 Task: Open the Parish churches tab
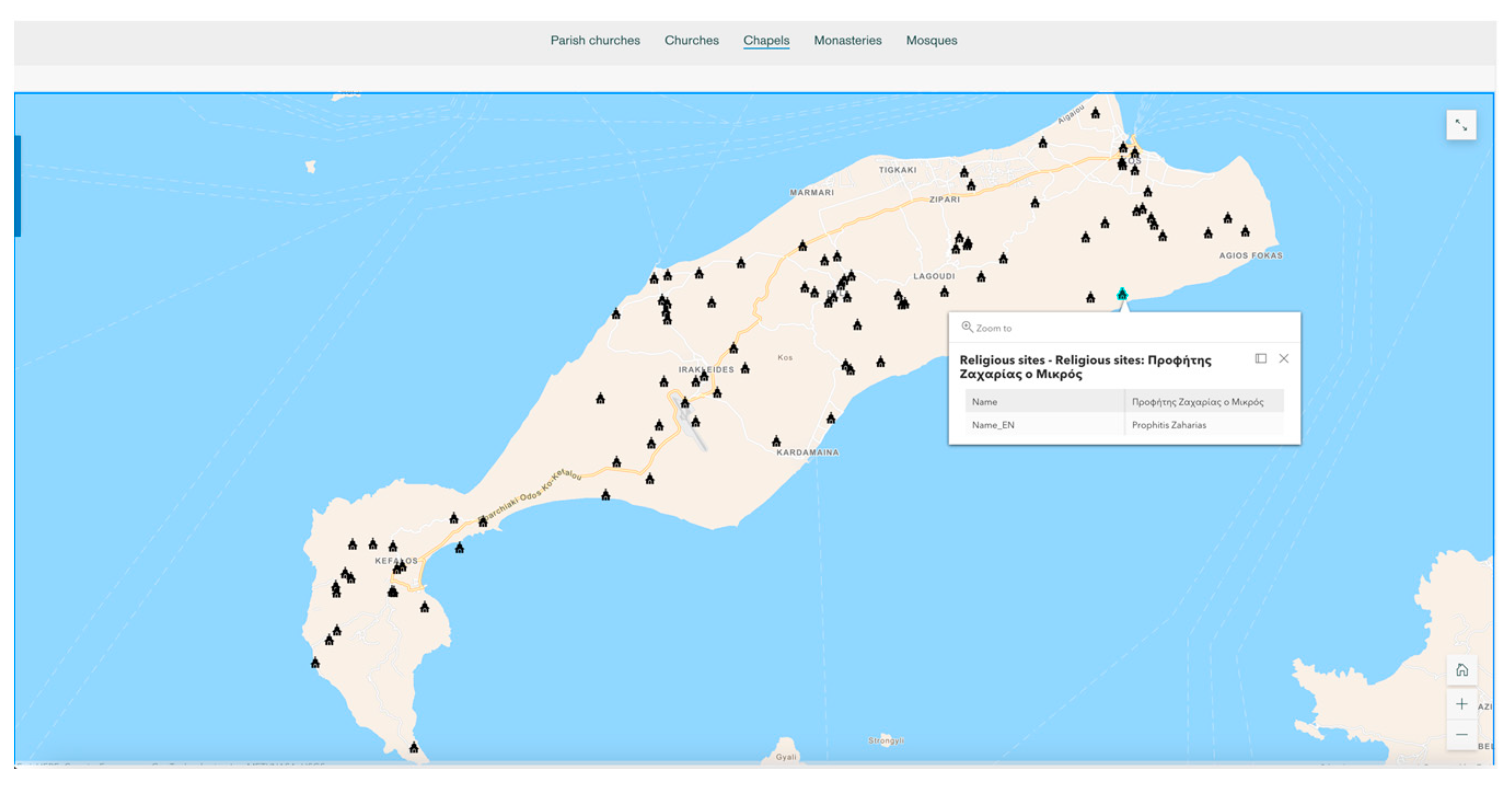[595, 41]
